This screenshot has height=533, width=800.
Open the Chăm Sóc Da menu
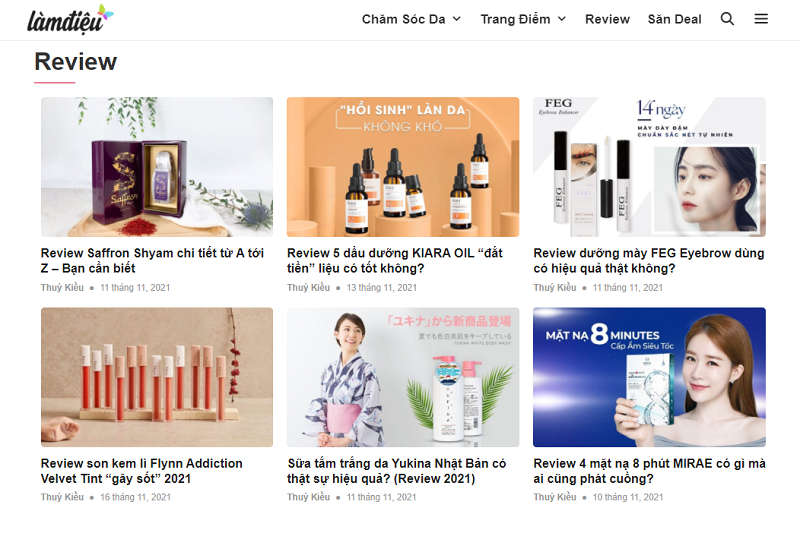[x=404, y=19]
